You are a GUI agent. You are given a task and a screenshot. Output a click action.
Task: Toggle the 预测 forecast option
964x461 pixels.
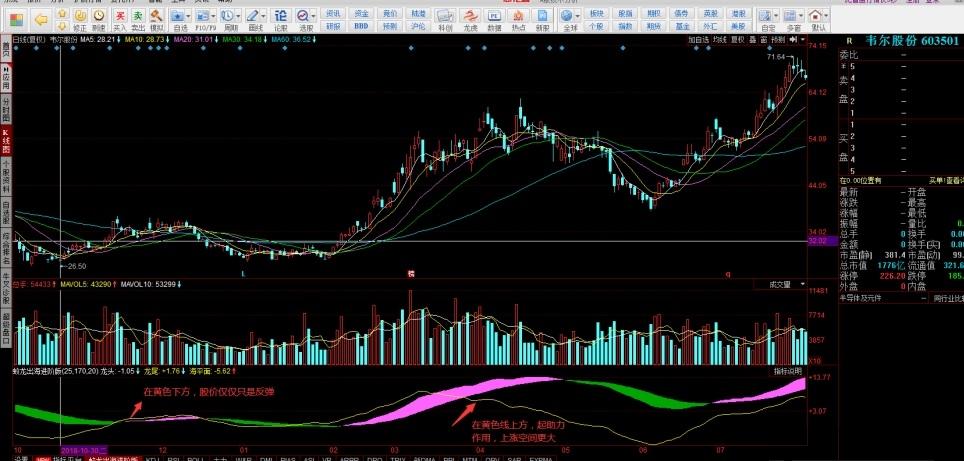pyautogui.click(x=778, y=39)
